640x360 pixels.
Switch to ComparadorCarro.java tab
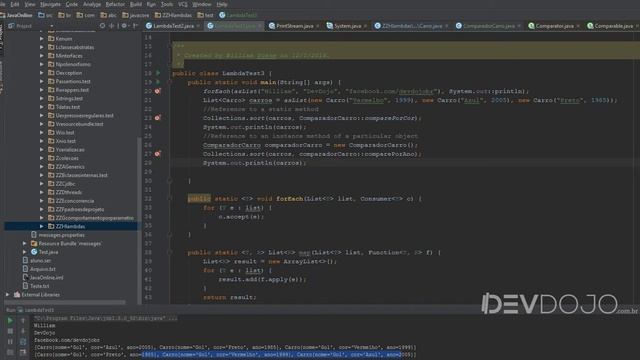(489, 26)
